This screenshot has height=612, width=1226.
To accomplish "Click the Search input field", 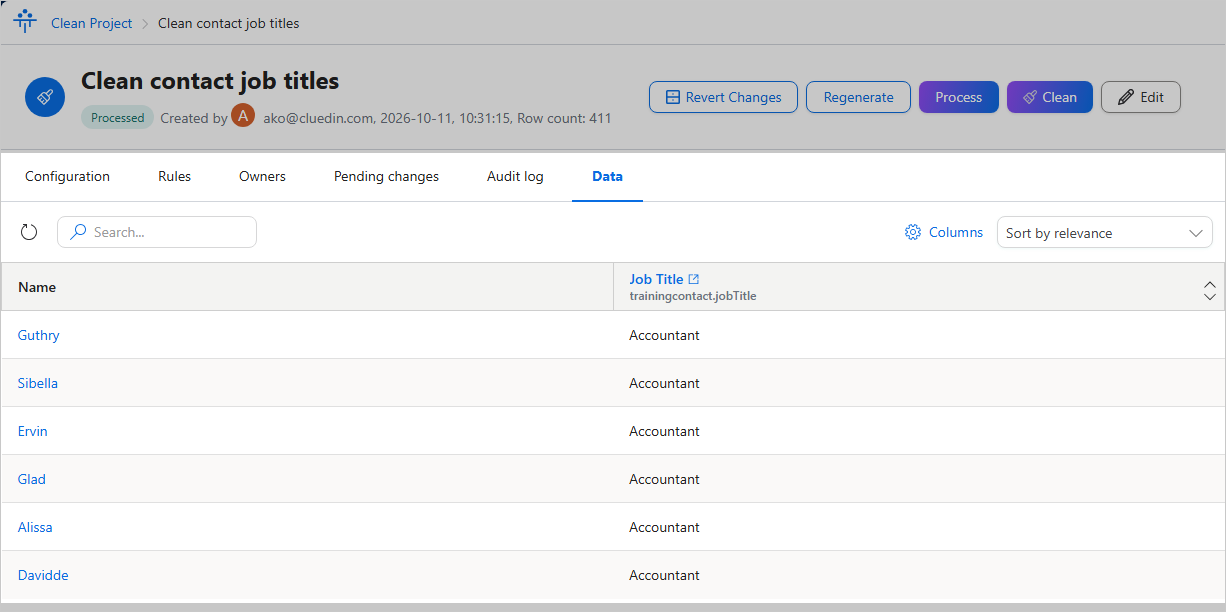I will pos(157,232).
